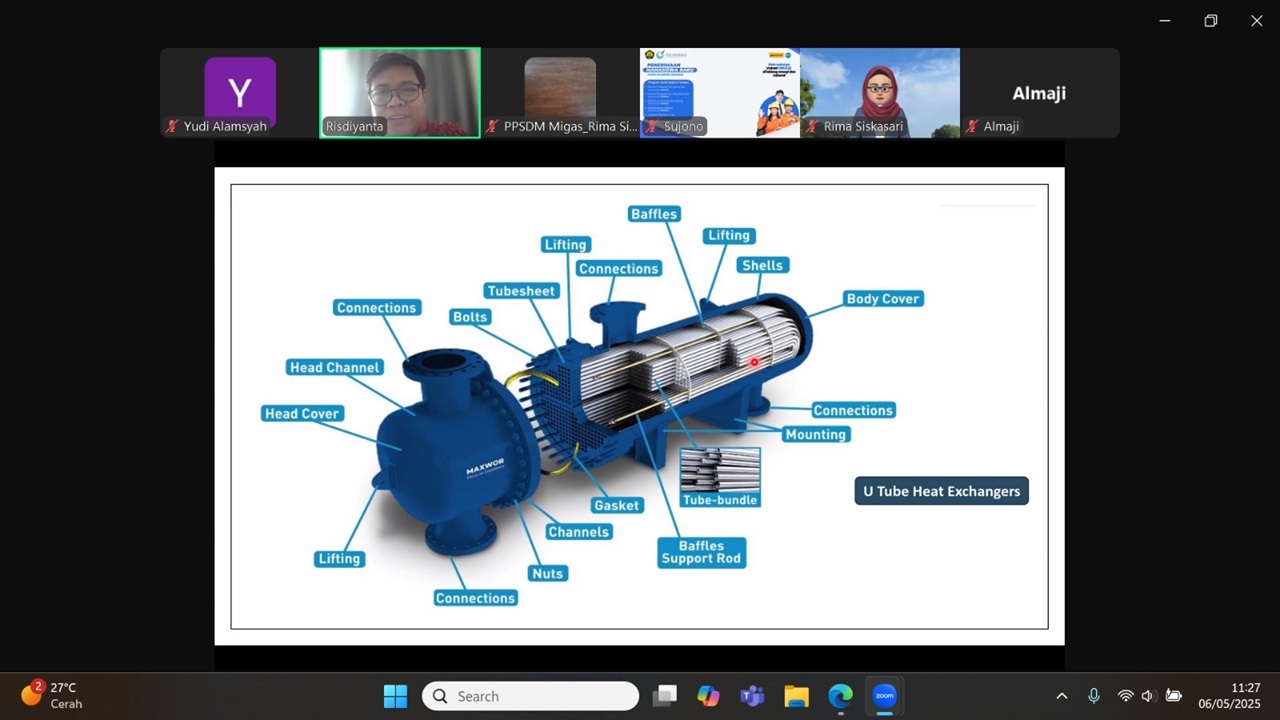Select Sujono's participant tile
The width and height of the screenshot is (1280, 720).
pyautogui.click(x=720, y=92)
